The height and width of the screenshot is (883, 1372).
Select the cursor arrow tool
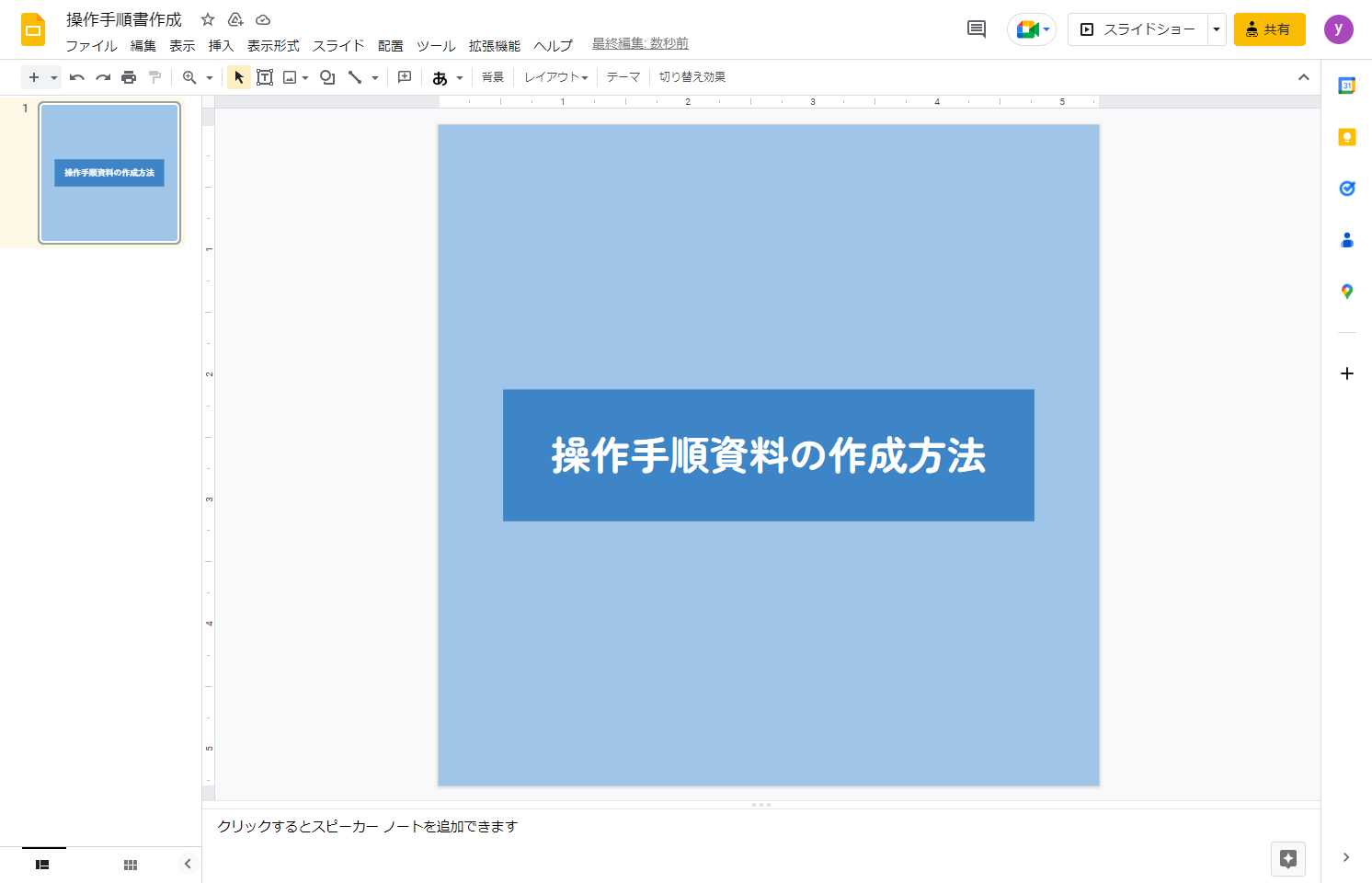click(239, 77)
